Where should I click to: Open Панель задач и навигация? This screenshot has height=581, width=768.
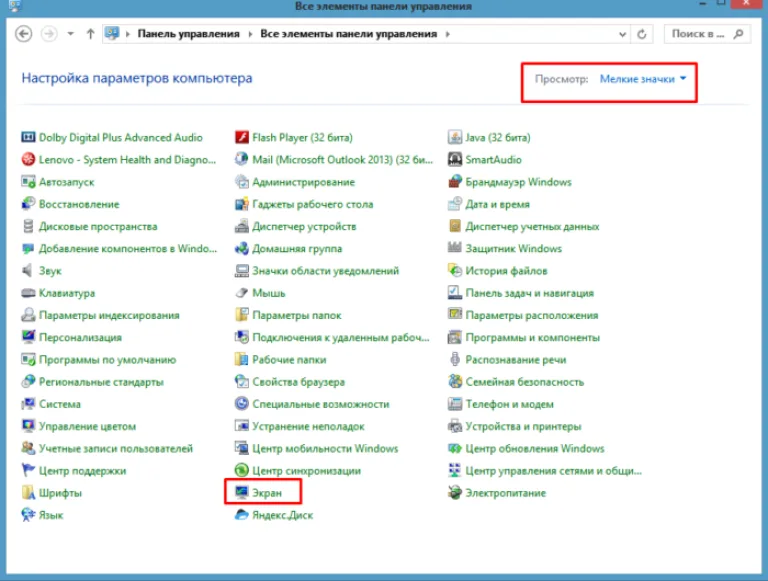(x=529, y=293)
